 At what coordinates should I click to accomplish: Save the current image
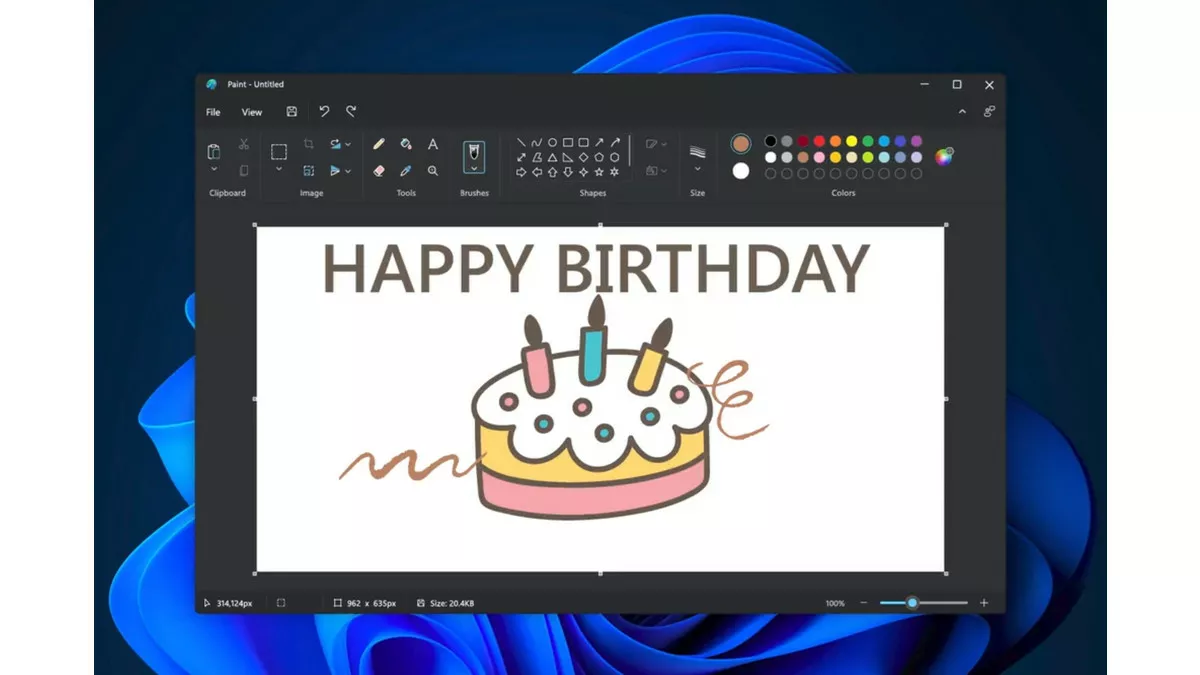coord(292,112)
